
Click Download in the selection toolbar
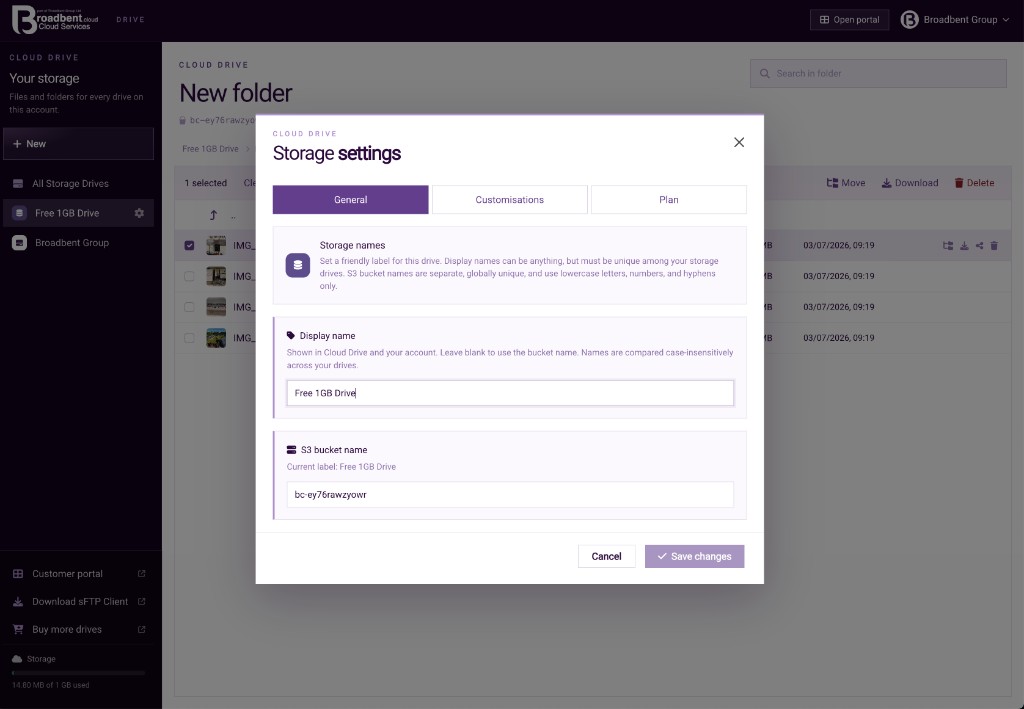pyautogui.click(x=910, y=183)
